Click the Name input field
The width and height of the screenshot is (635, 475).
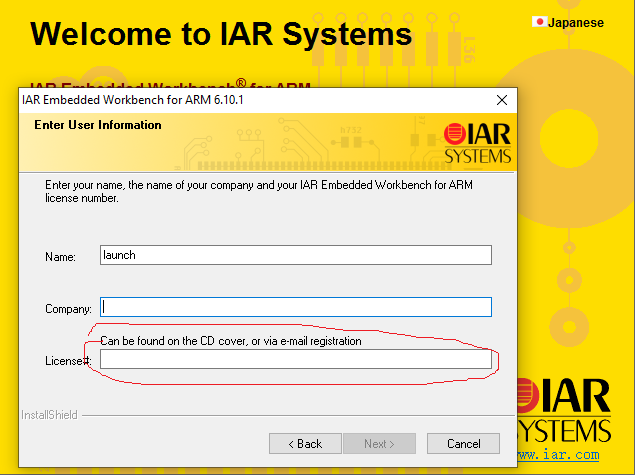point(296,255)
